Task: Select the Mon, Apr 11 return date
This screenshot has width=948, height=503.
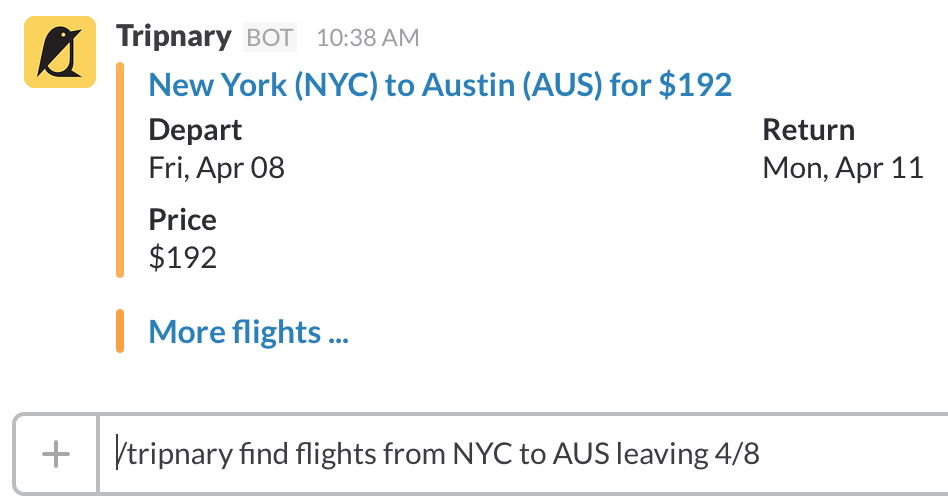Action: point(842,167)
